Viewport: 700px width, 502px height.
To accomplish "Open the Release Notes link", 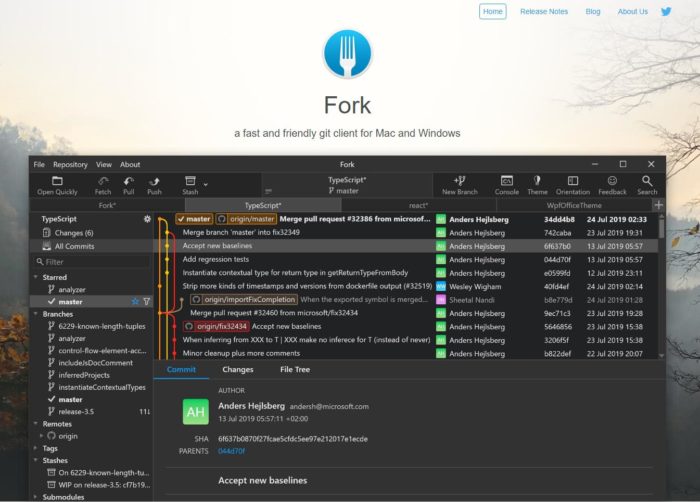I will 544,12.
